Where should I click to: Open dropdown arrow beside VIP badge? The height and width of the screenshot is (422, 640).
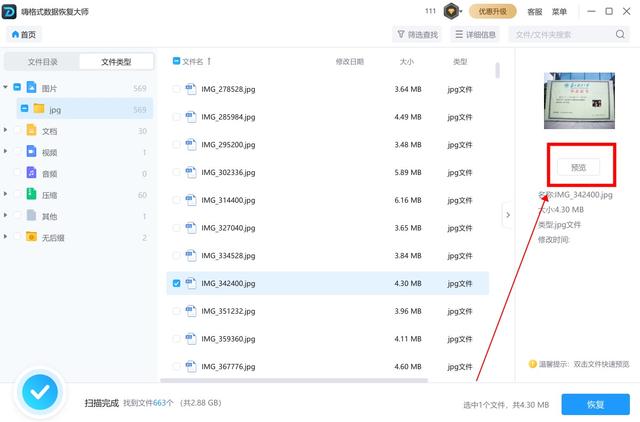[x=461, y=12]
